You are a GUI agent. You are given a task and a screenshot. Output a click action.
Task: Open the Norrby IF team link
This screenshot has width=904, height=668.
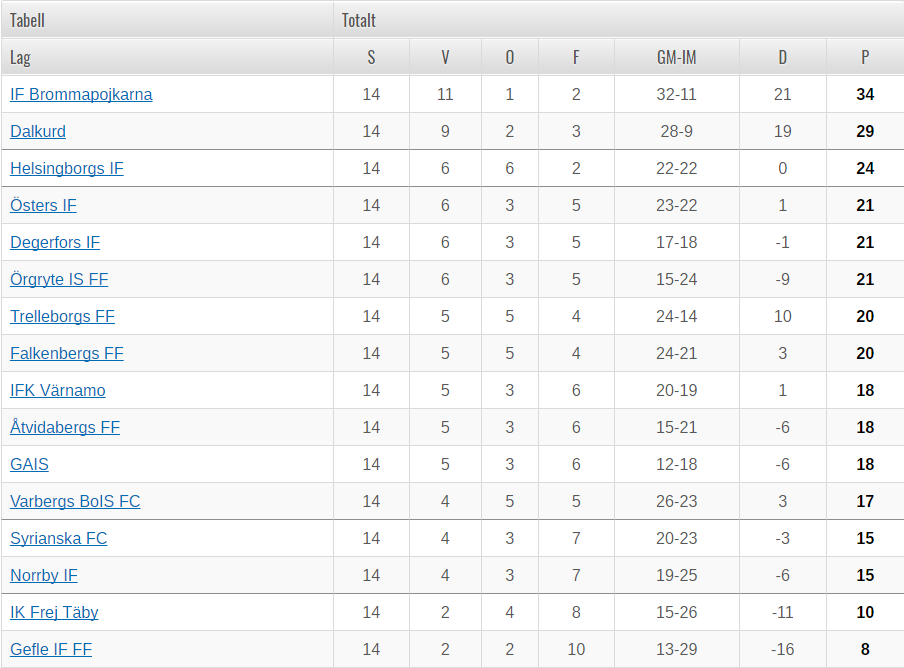pos(44,575)
